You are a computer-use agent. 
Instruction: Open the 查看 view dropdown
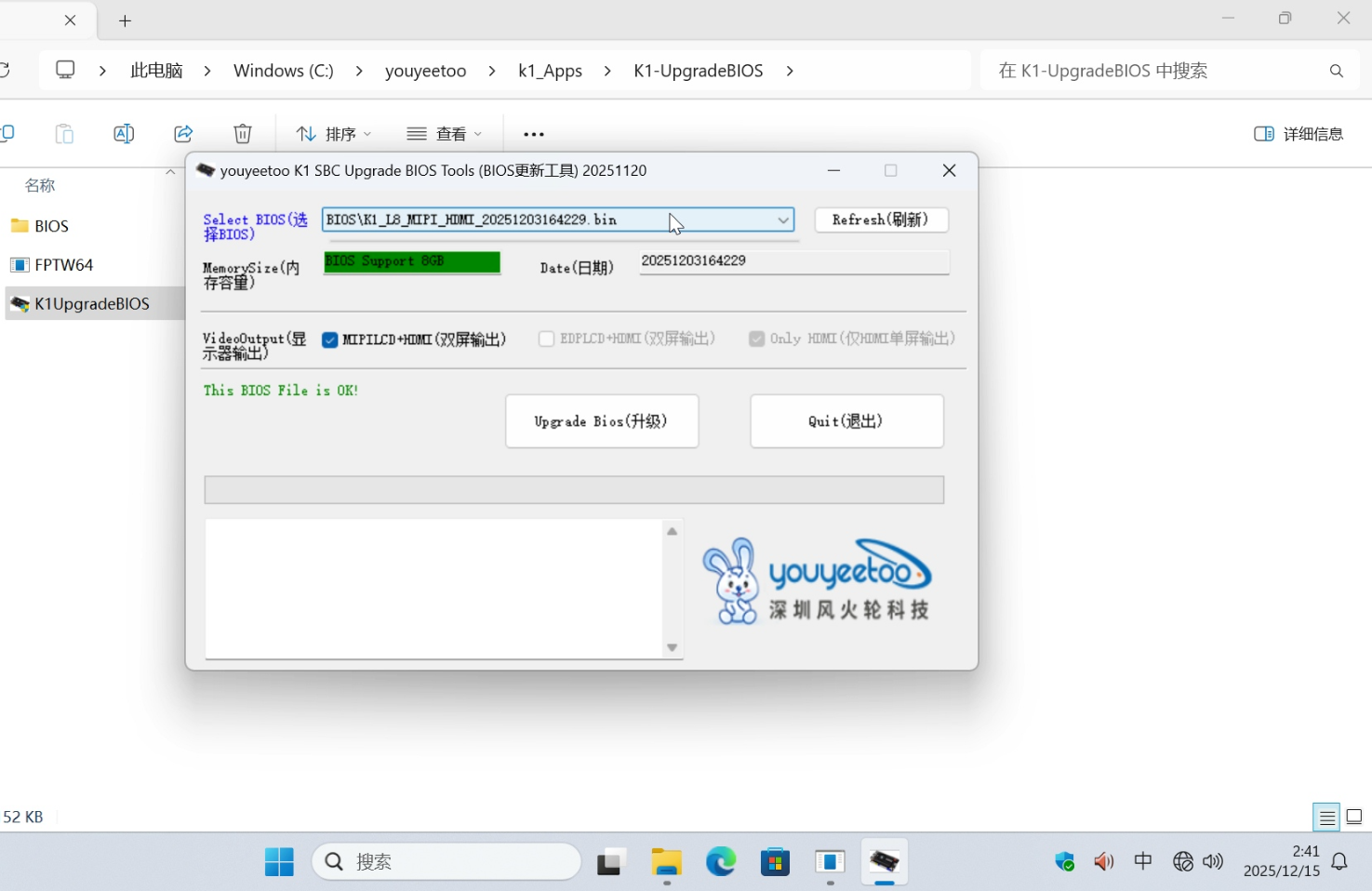point(446,134)
